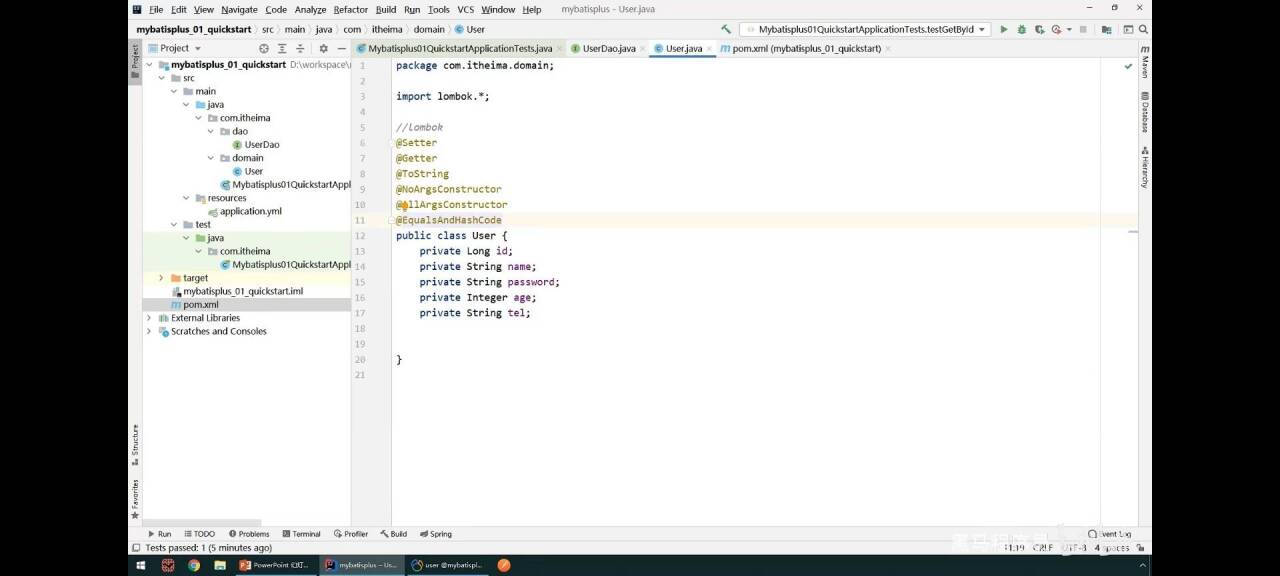
Task: Open the Refactor menu
Action: click(x=350, y=9)
